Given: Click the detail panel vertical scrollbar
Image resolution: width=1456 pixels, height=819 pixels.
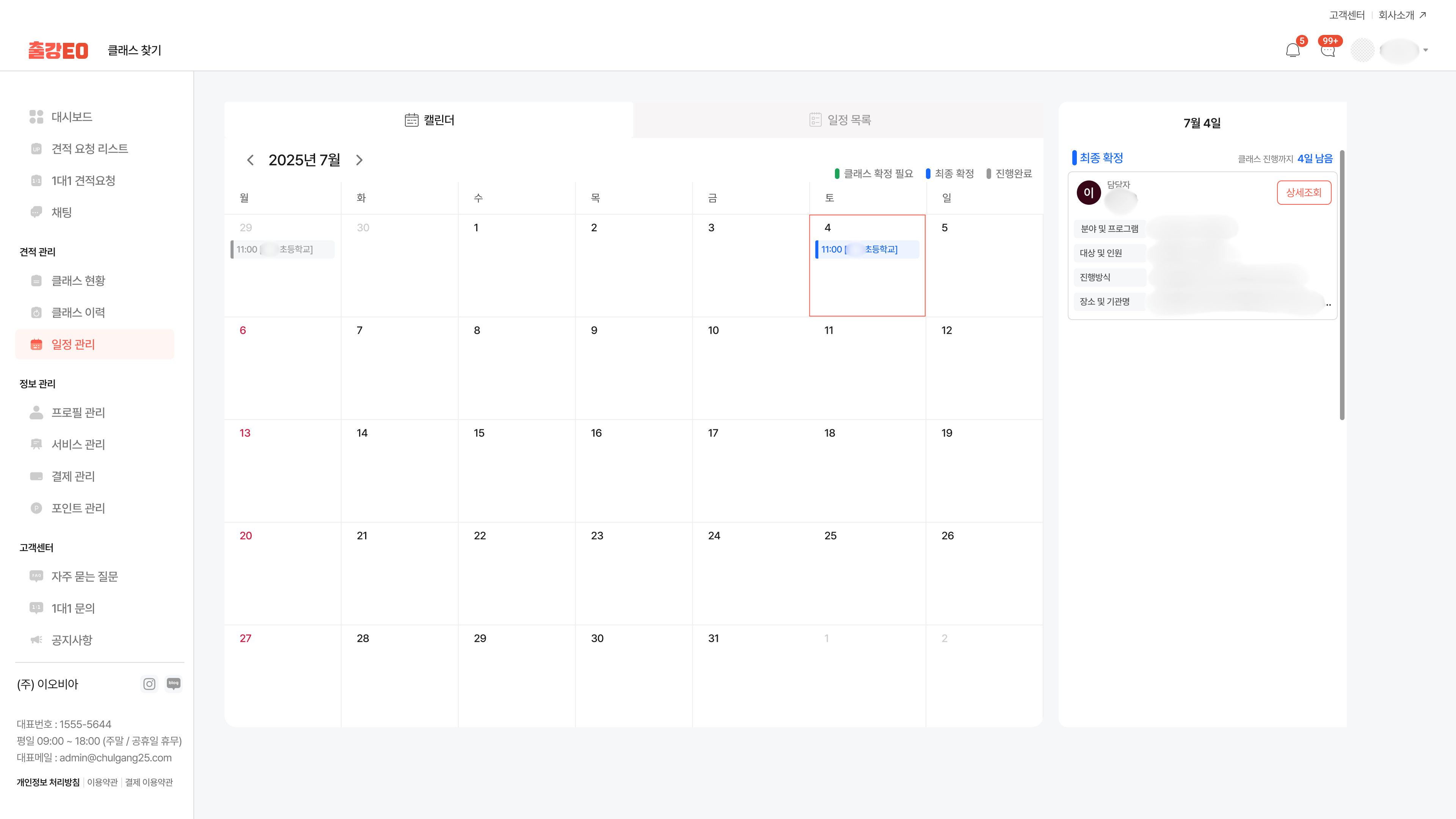Looking at the screenshot, I should pos(1342,286).
